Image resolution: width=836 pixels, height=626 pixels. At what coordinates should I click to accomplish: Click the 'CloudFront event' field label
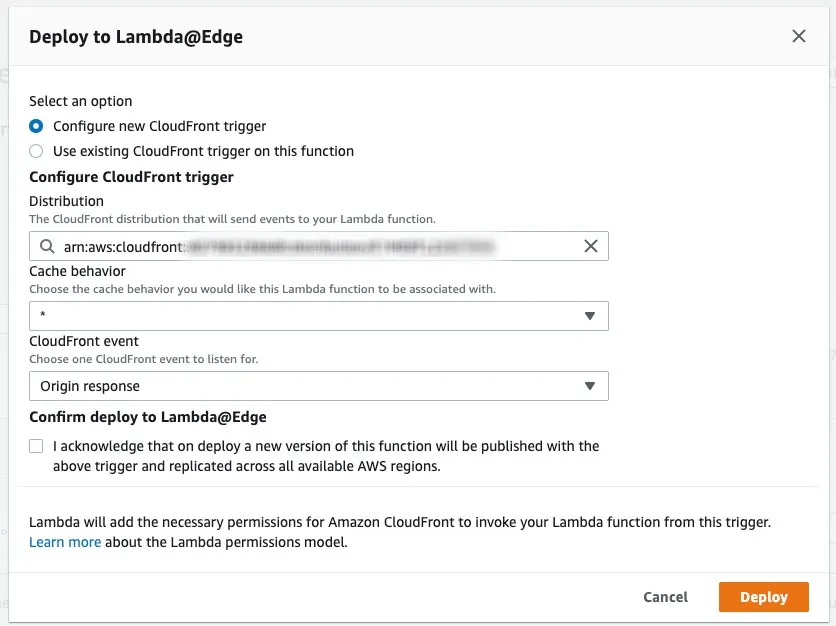click(84, 341)
